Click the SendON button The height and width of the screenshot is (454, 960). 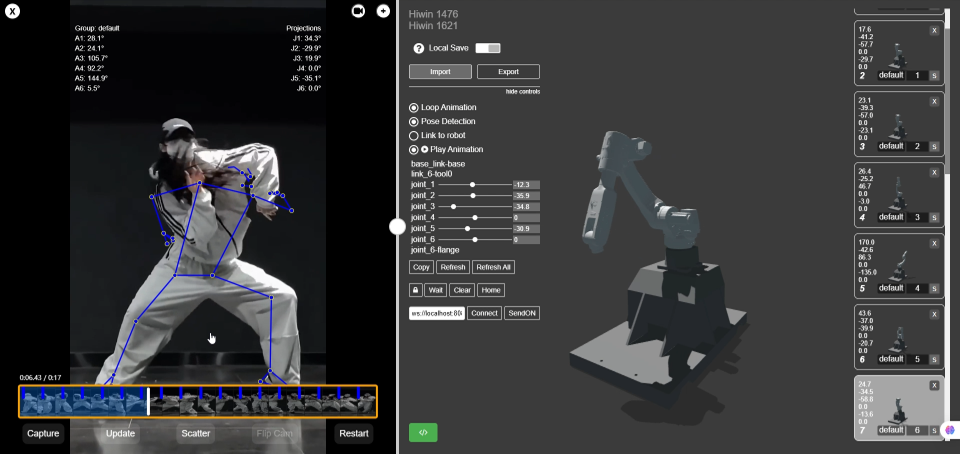(522, 313)
